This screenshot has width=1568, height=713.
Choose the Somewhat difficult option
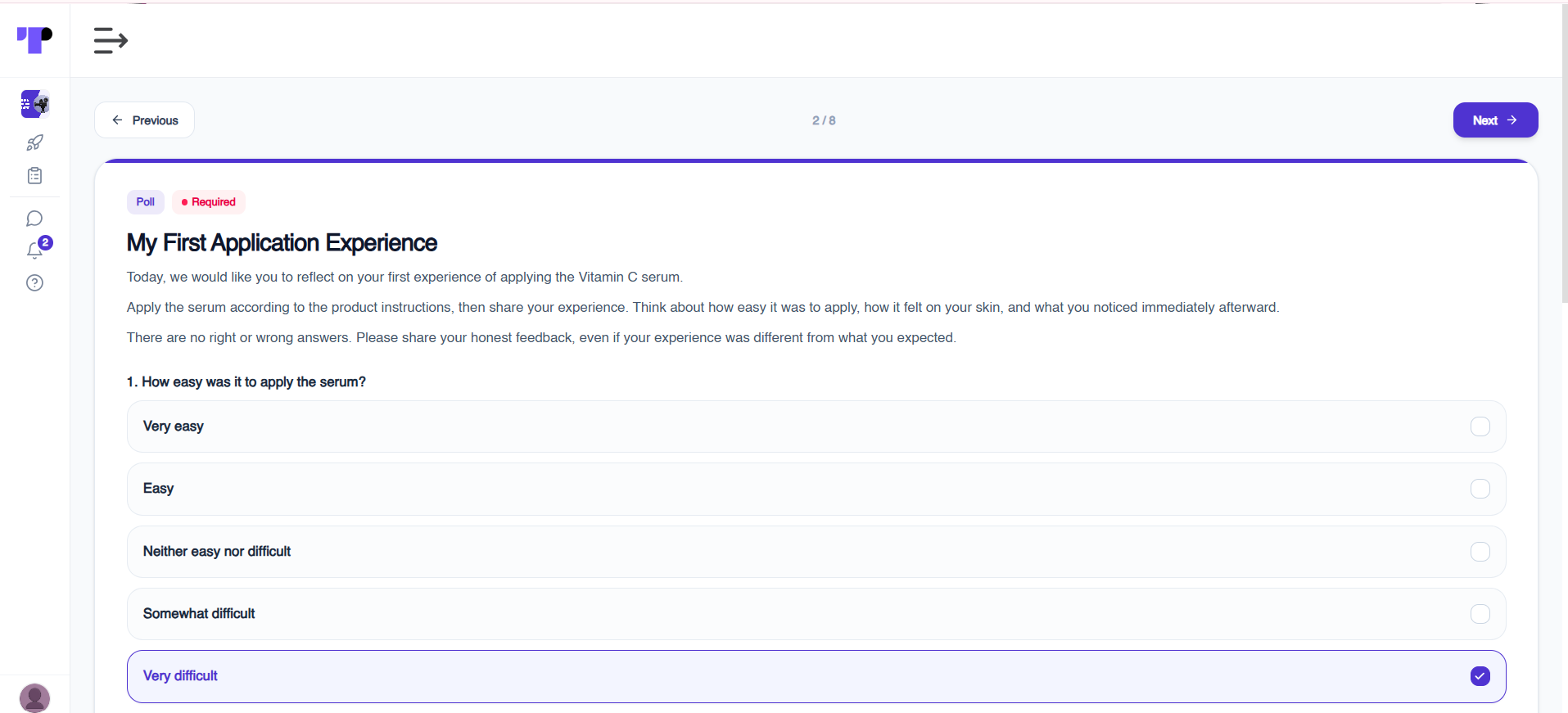point(816,614)
